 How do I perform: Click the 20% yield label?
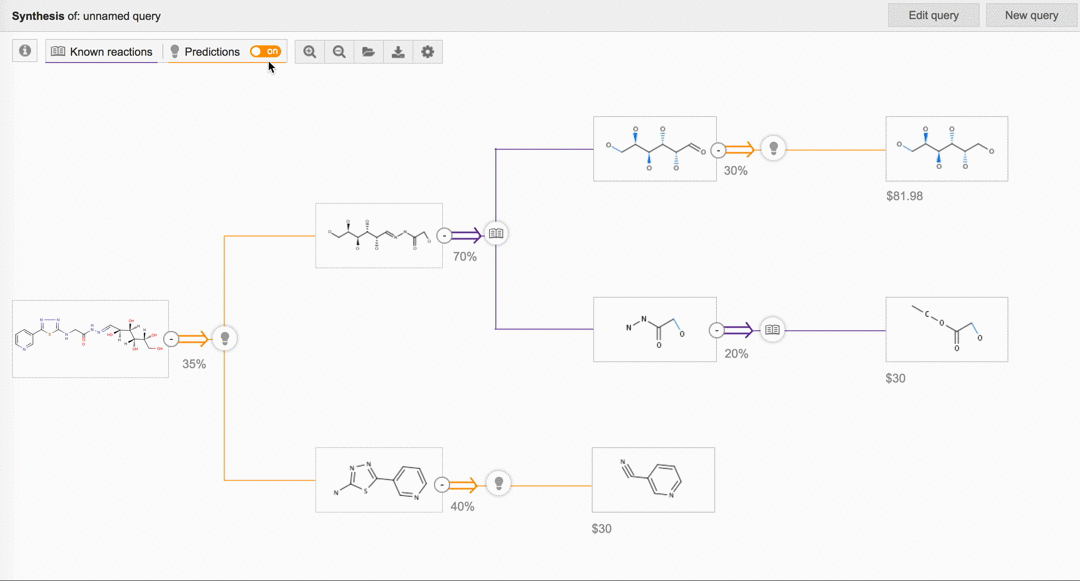pyautogui.click(x=736, y=354)
